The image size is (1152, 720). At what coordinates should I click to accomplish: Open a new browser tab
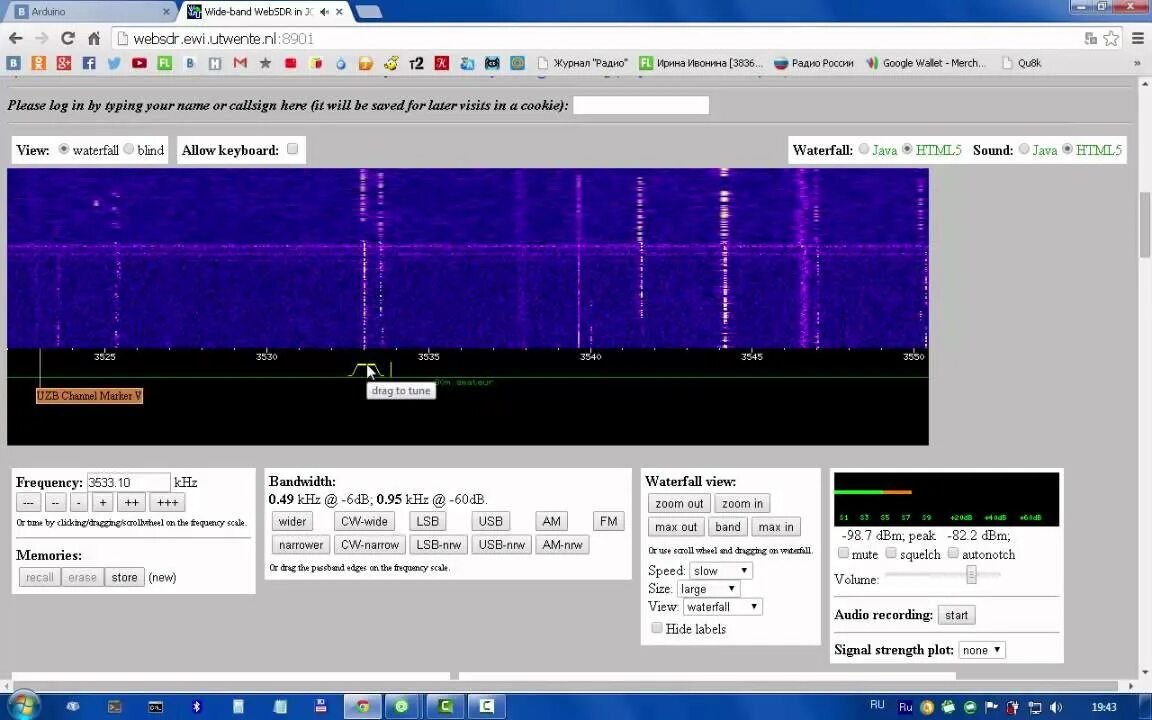(x=367, y=12)
